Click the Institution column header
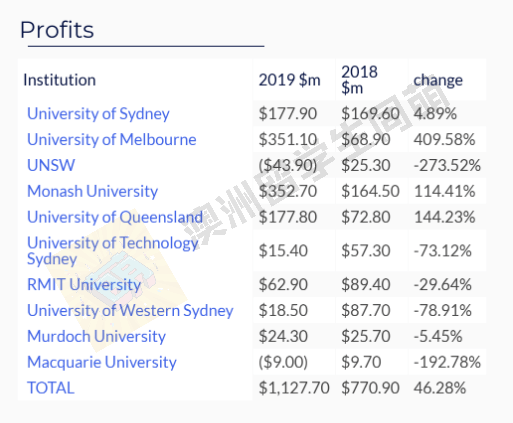The image size is (513, 423). point(60,80)
